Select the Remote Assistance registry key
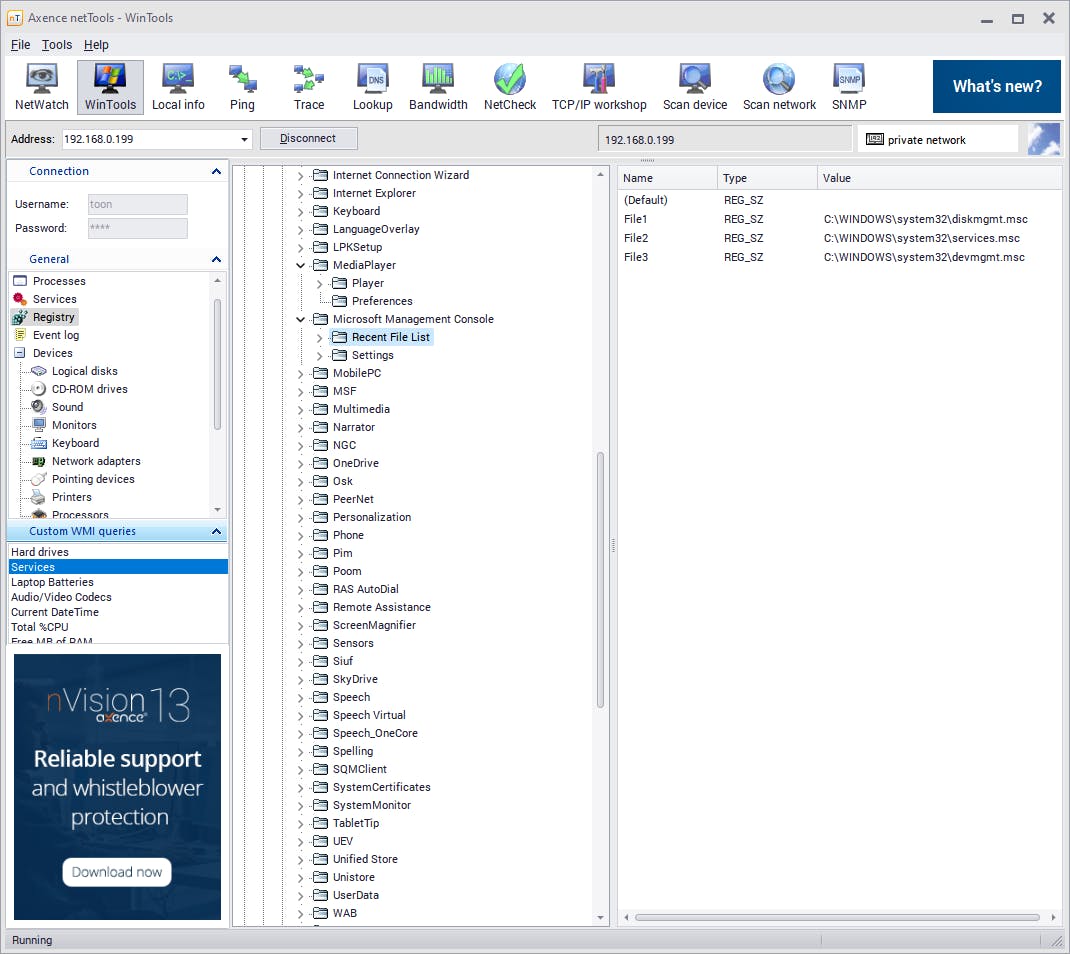The height and width of the screenshot is (954, 1070). 381,607
